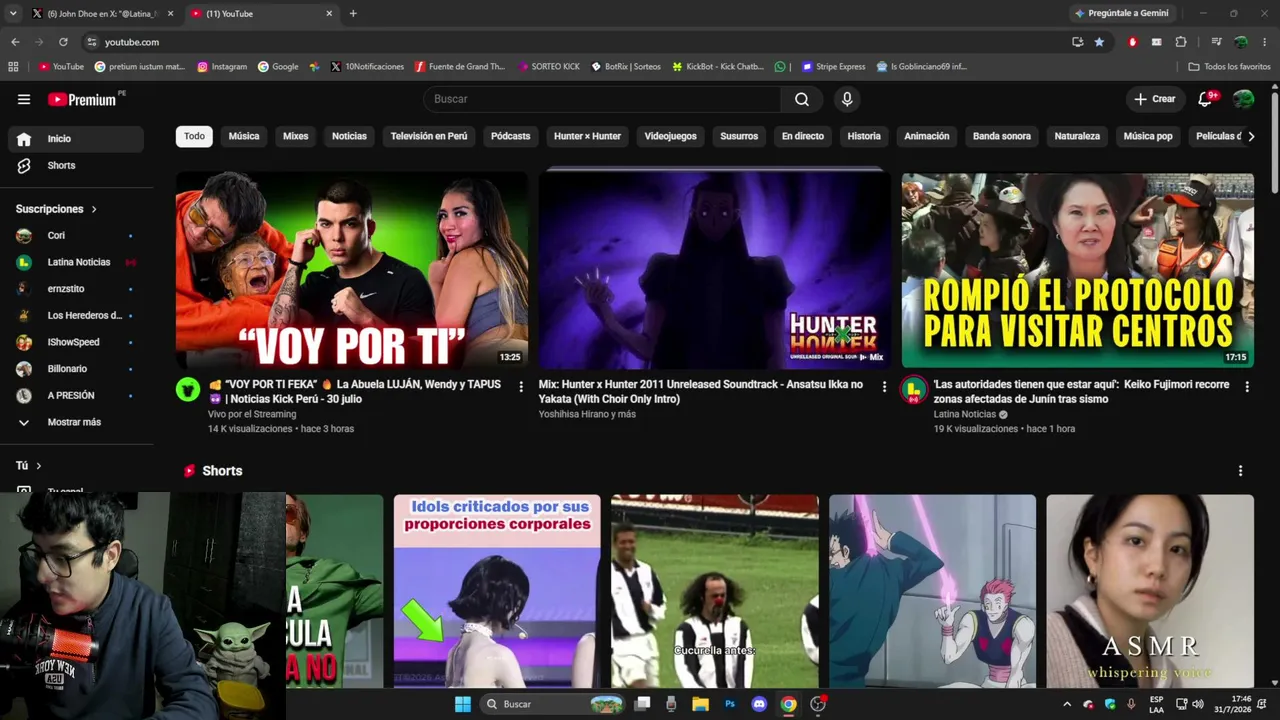Open the Crear menu
This screenshot has width=1280, height=720.
pos(1154,99)
